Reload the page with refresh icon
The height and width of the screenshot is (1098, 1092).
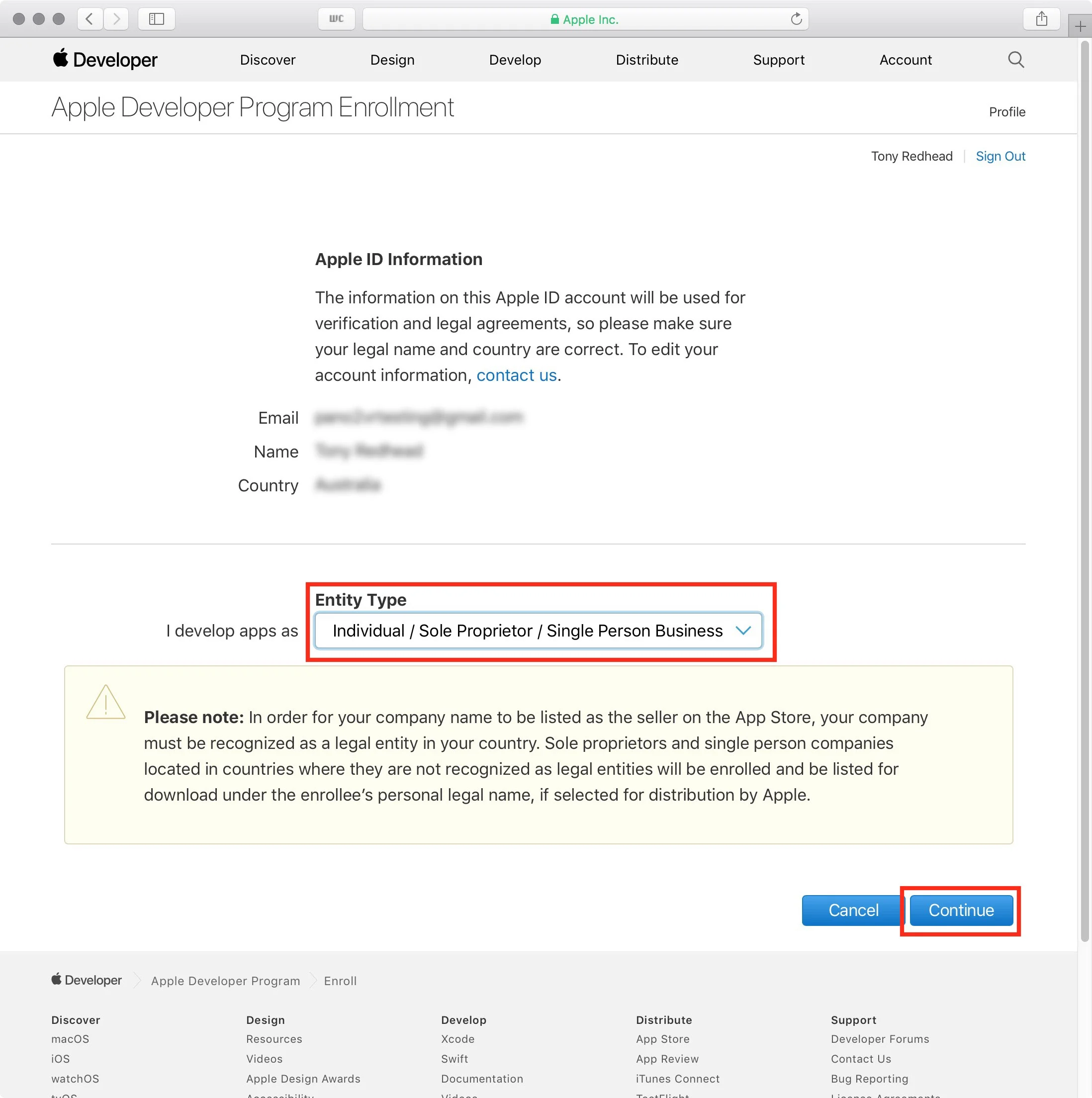[796, 19]
